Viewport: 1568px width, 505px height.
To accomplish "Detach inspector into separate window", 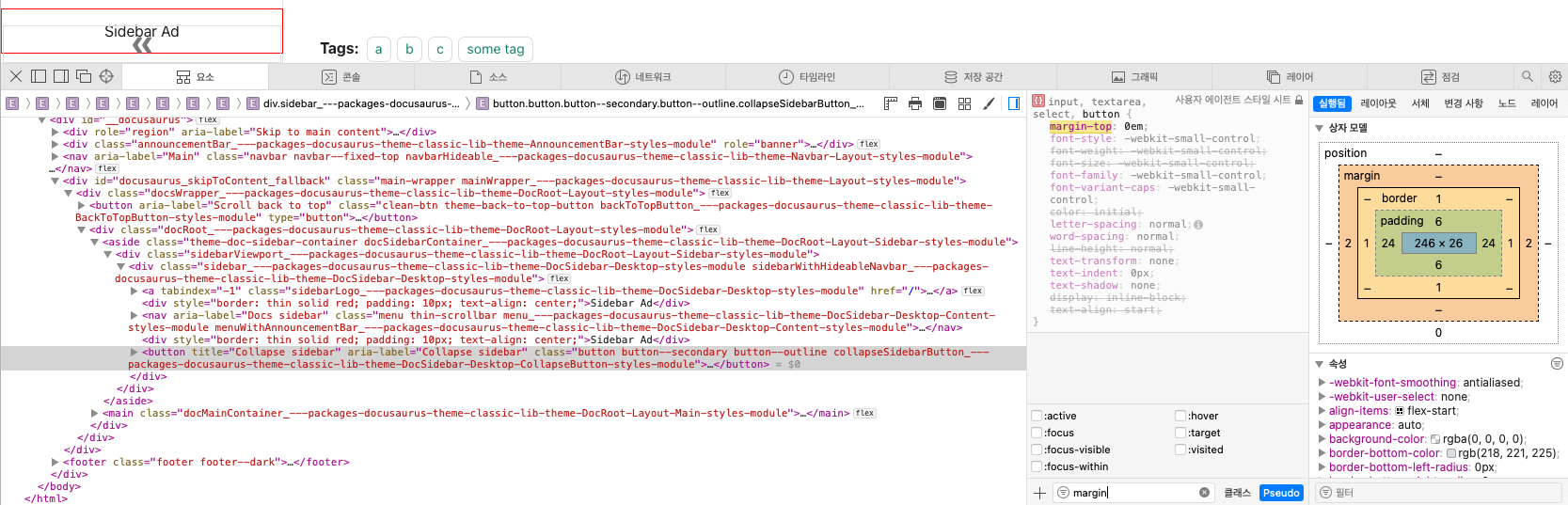I will coord(84,76).
